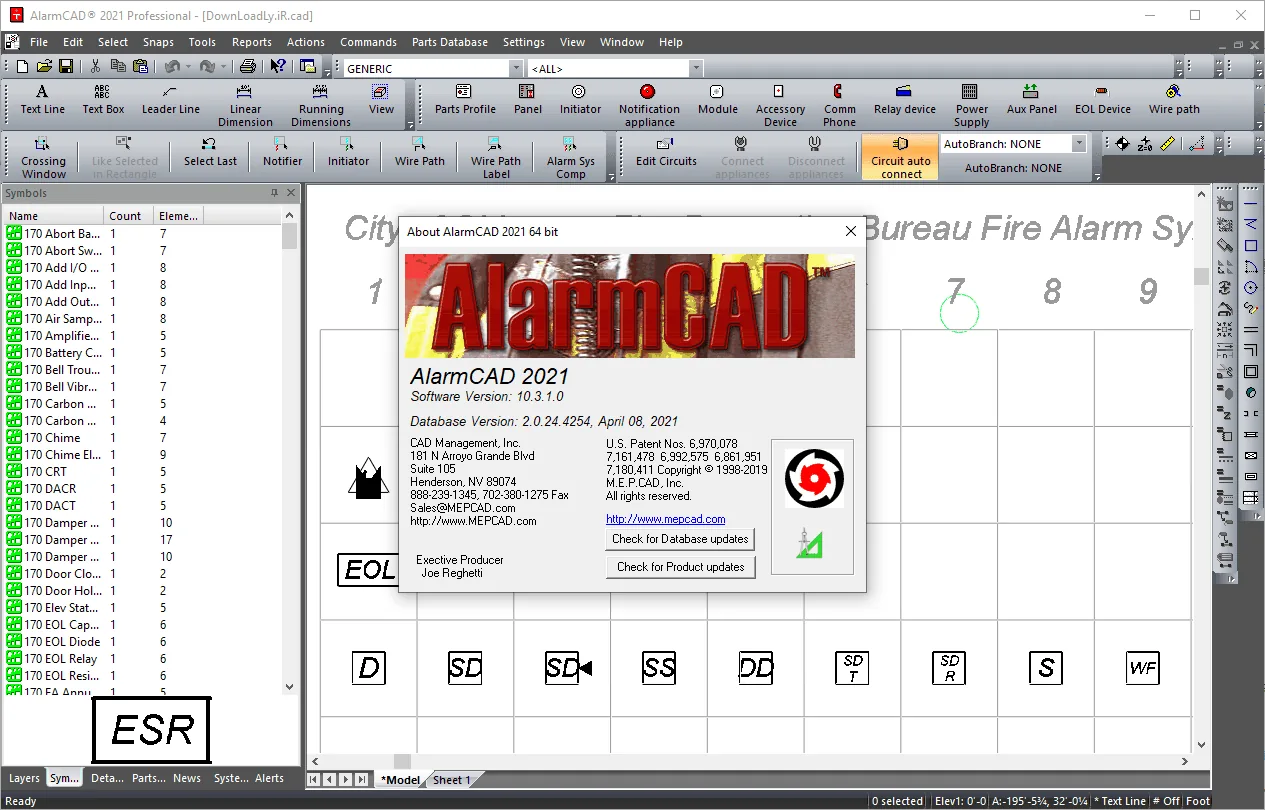Insert a Comm Phone
The height and width of the screenshot is (810, 1265).
839,105
